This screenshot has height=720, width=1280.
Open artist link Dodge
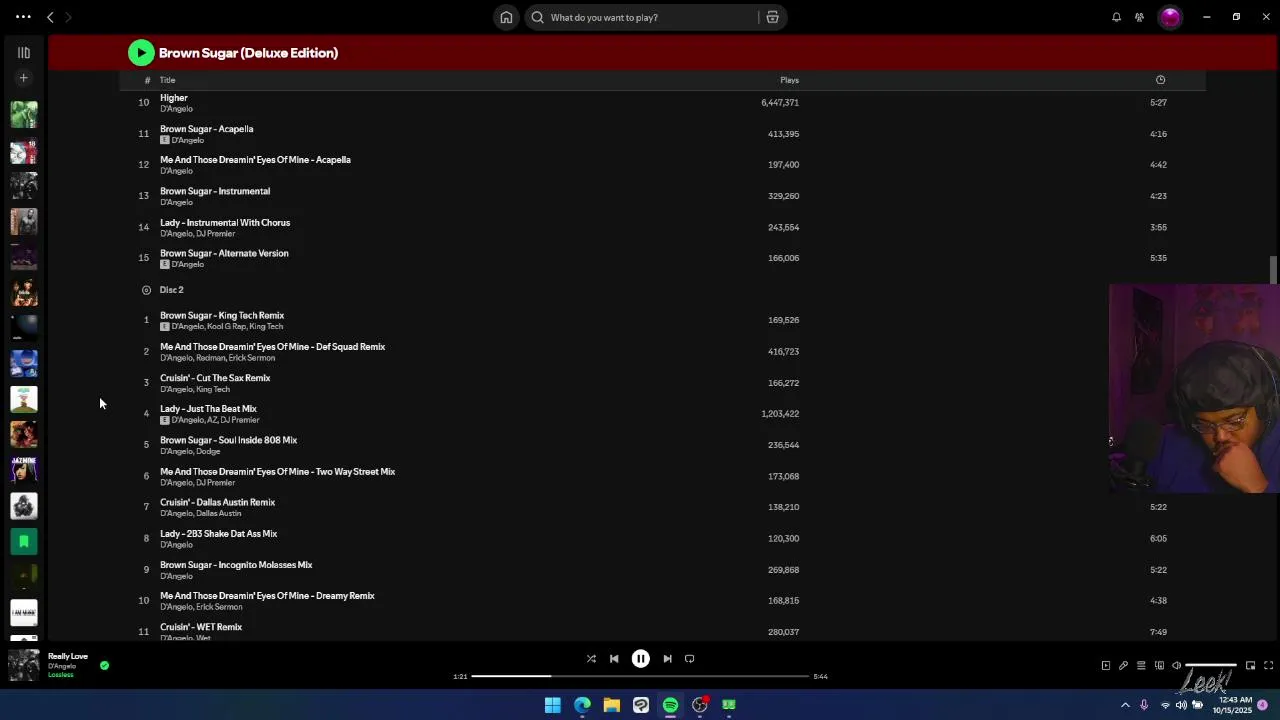pos(208,451)
